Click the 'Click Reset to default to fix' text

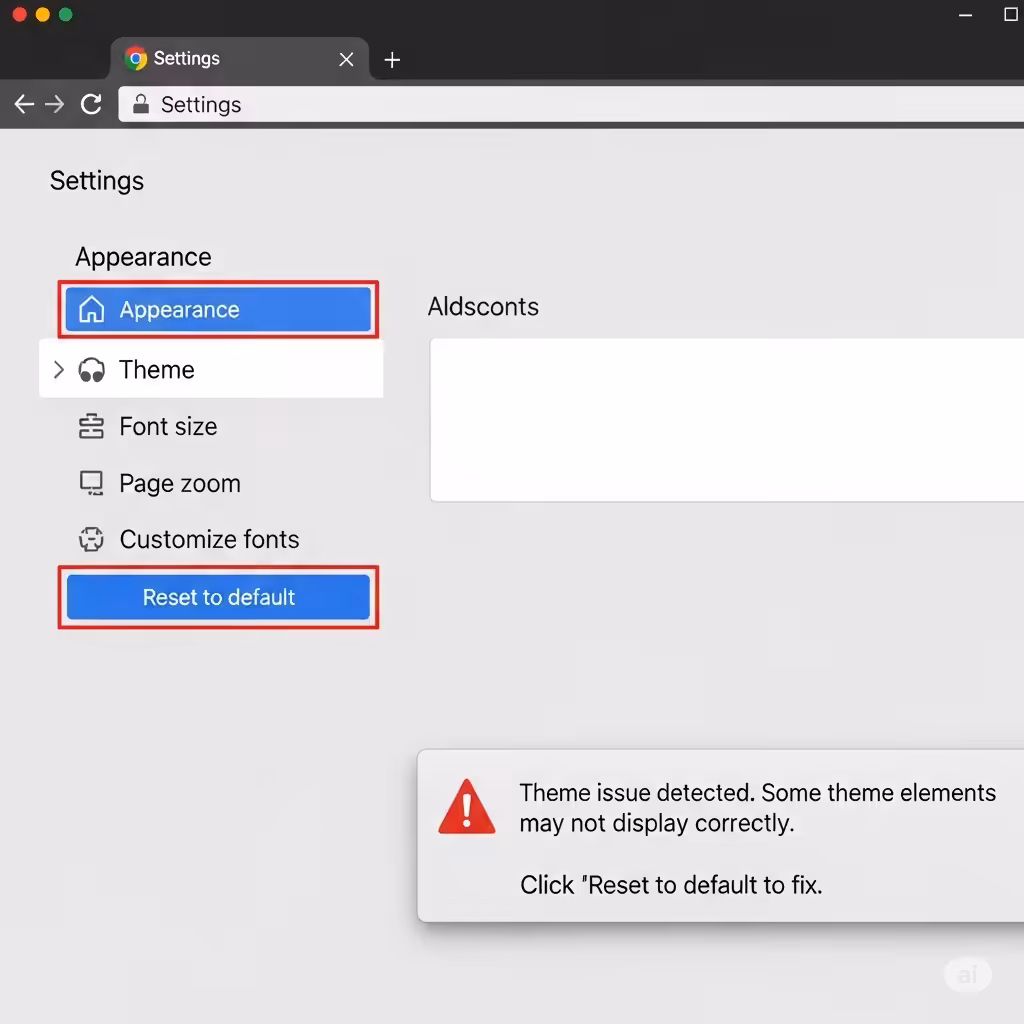click(x=671, y=886)
